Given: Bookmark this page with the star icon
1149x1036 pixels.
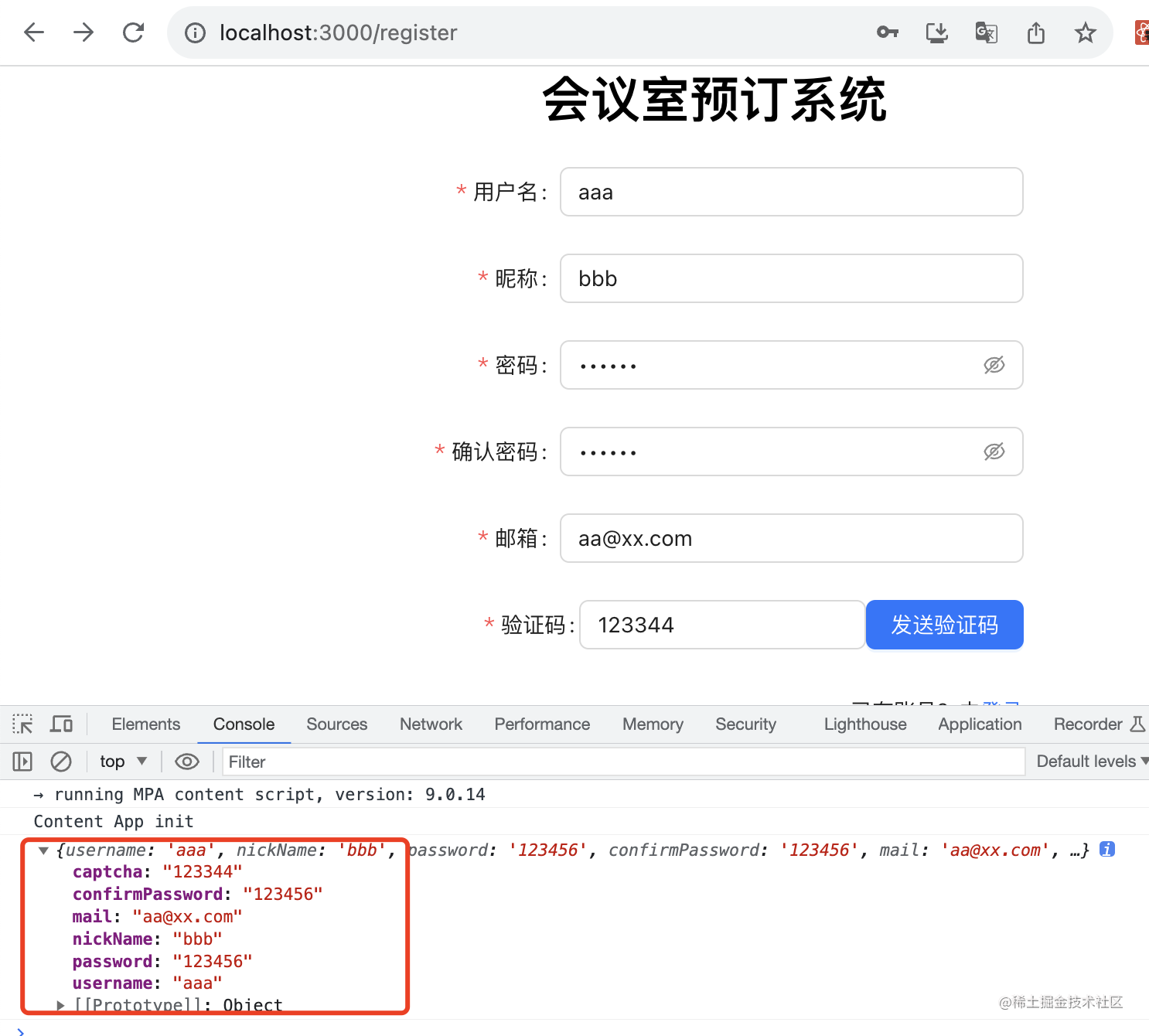Looking at the screenshot, I should pos(1085,32).
